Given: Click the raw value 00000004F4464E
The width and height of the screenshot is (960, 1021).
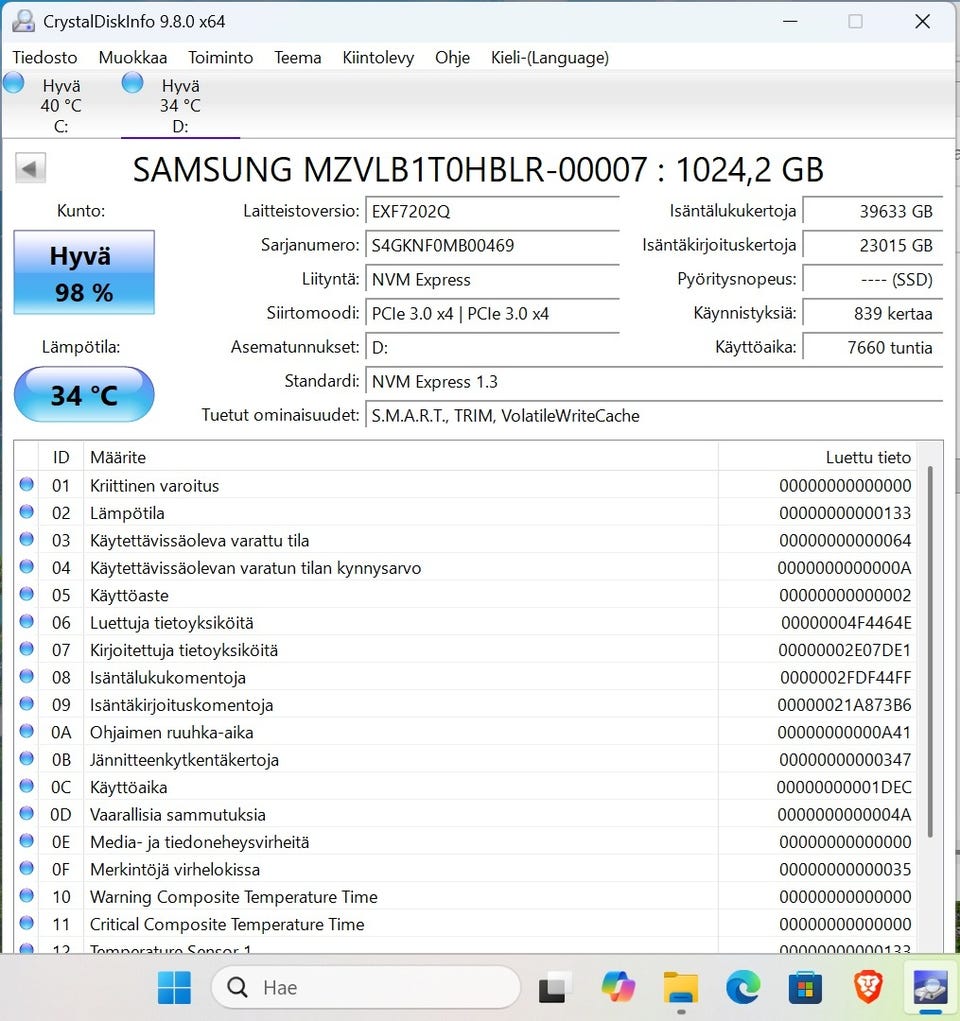Looking at the screenshot, I should click(x=846, y=623).
